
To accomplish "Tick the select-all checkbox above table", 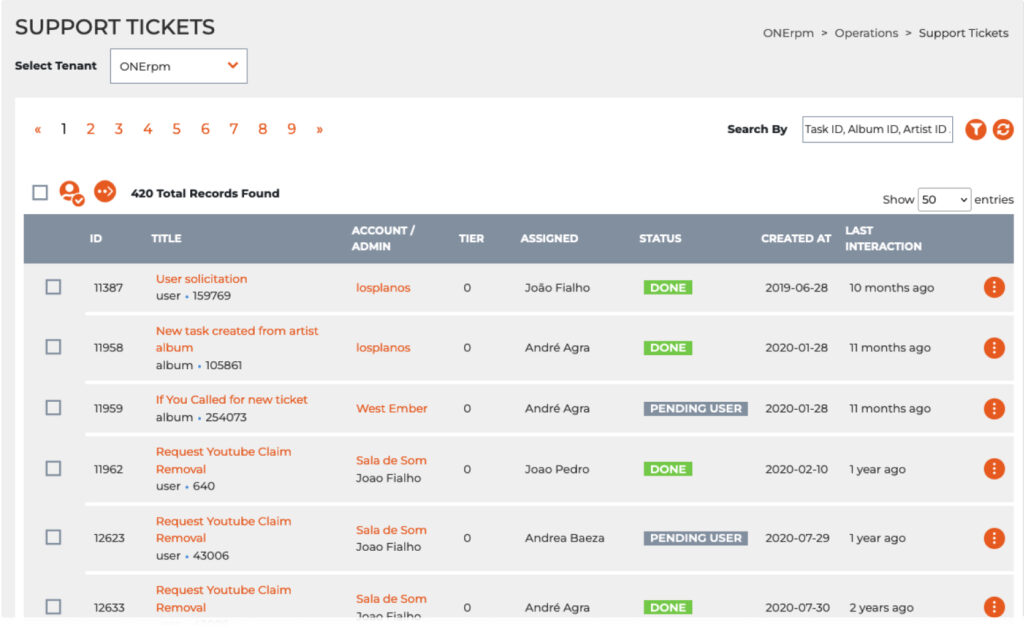I will [x=40, y=193].
